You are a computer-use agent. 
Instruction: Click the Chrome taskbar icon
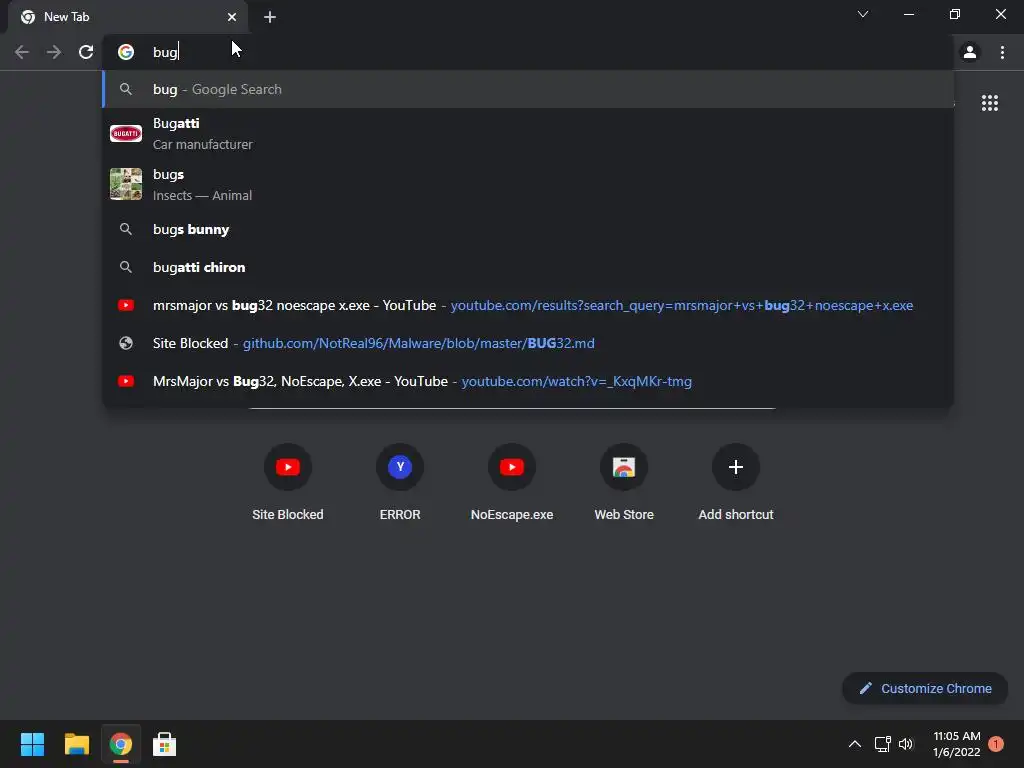tap(120, 744)
